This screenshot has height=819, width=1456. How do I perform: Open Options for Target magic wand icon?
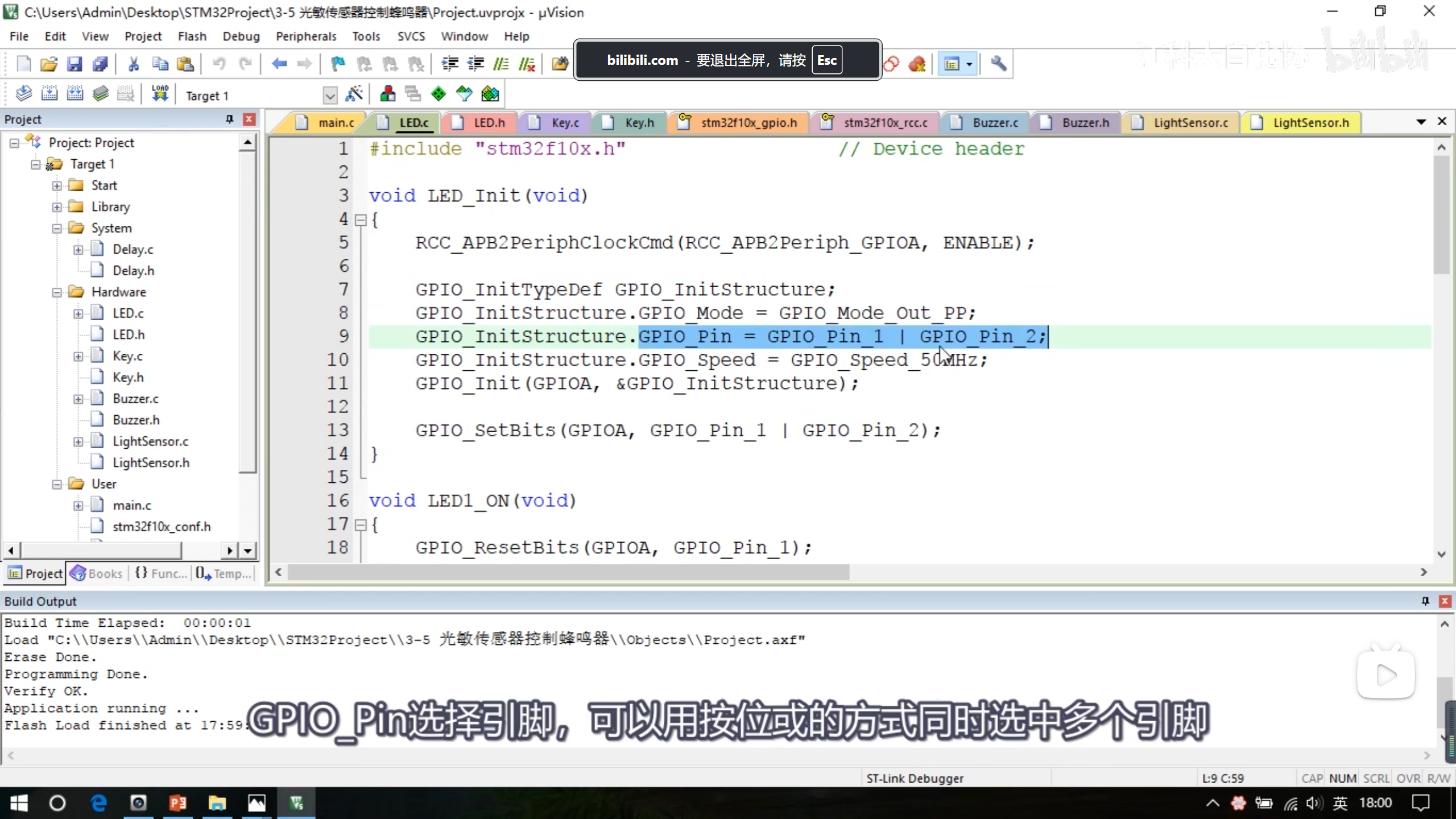[354, 94]
